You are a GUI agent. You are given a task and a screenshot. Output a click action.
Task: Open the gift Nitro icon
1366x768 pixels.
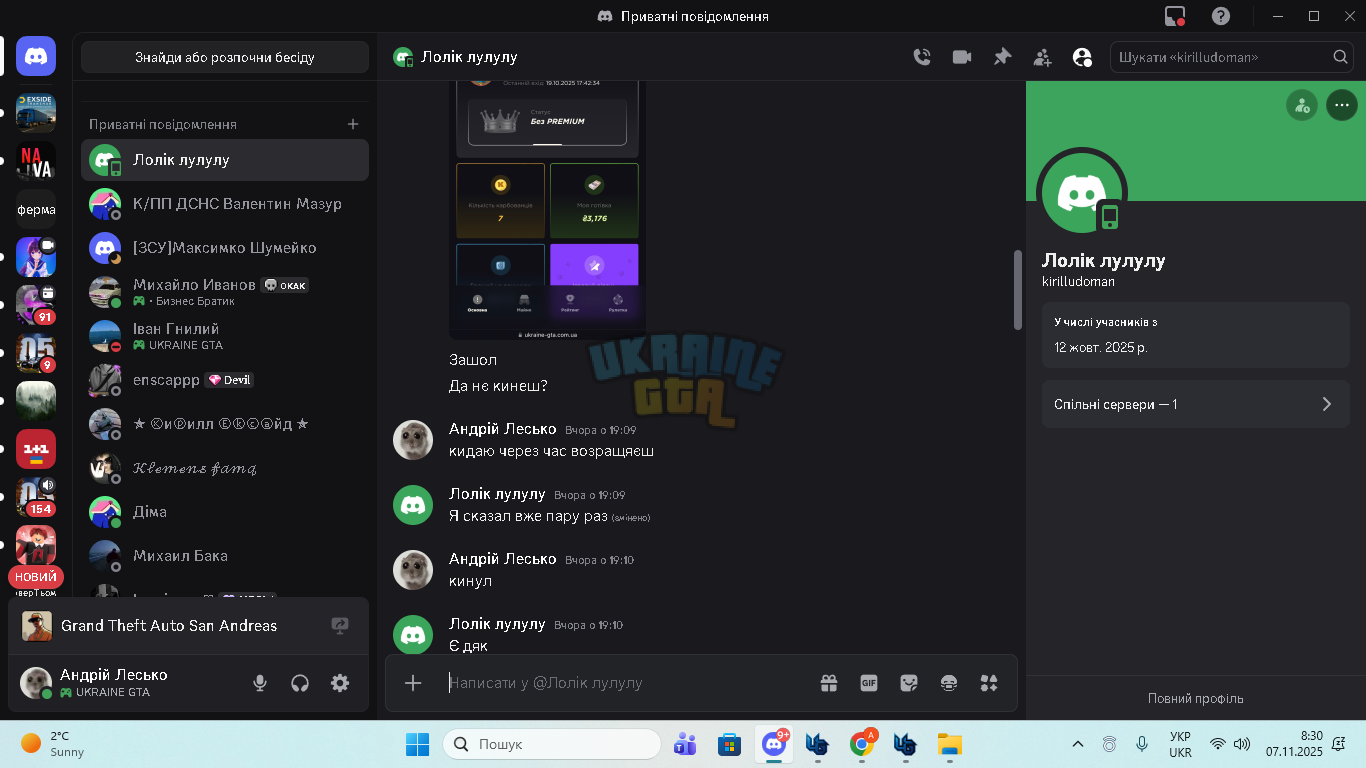[829, 683]
